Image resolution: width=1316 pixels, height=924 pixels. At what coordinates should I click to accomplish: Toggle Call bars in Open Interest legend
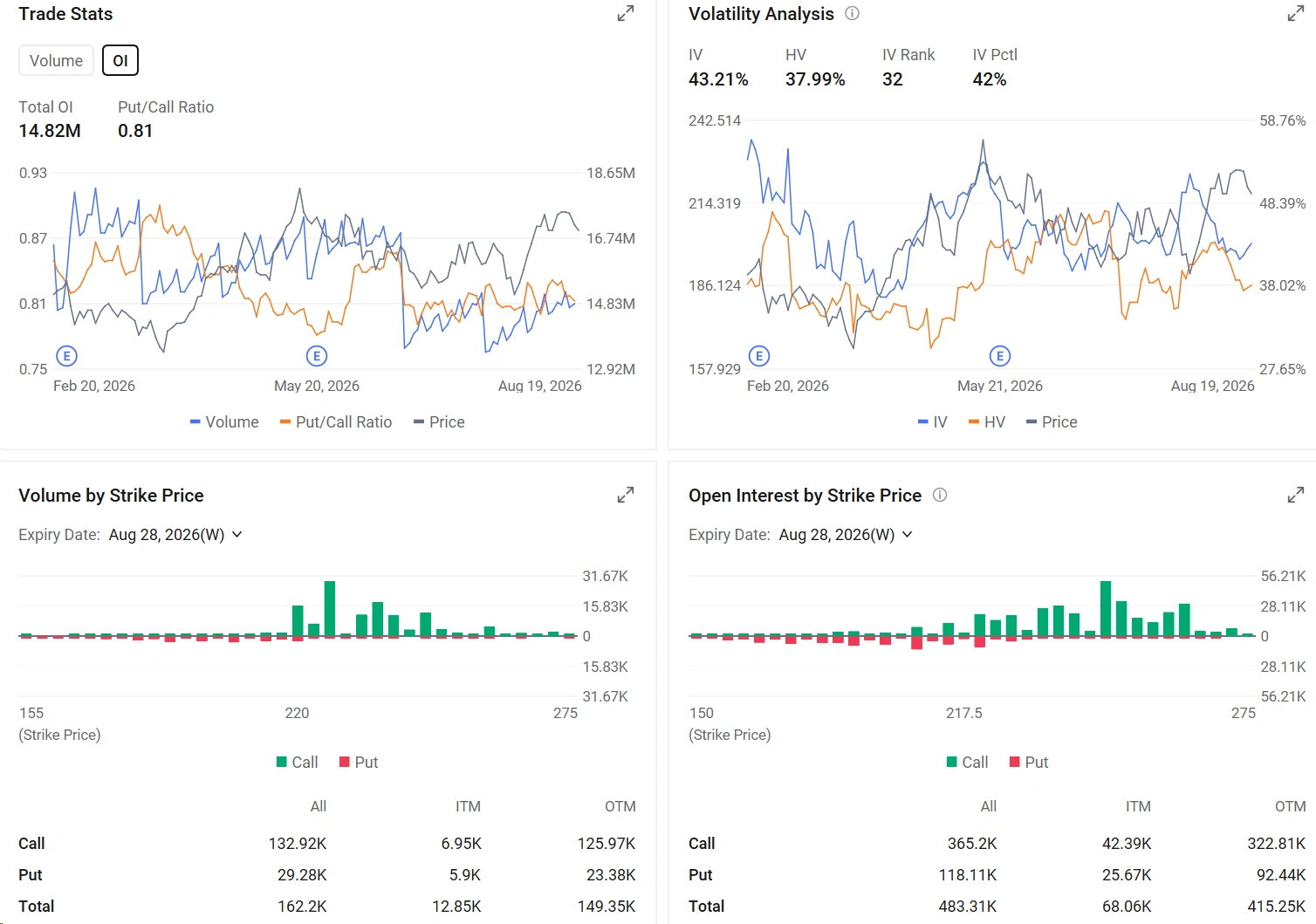coord(967,763)
